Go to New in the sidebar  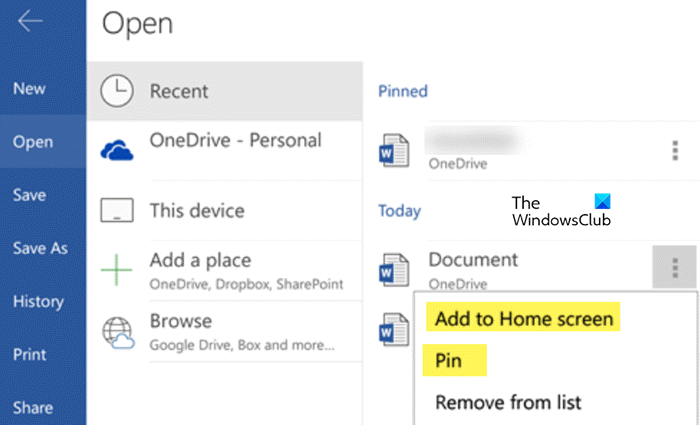point(30,89)
